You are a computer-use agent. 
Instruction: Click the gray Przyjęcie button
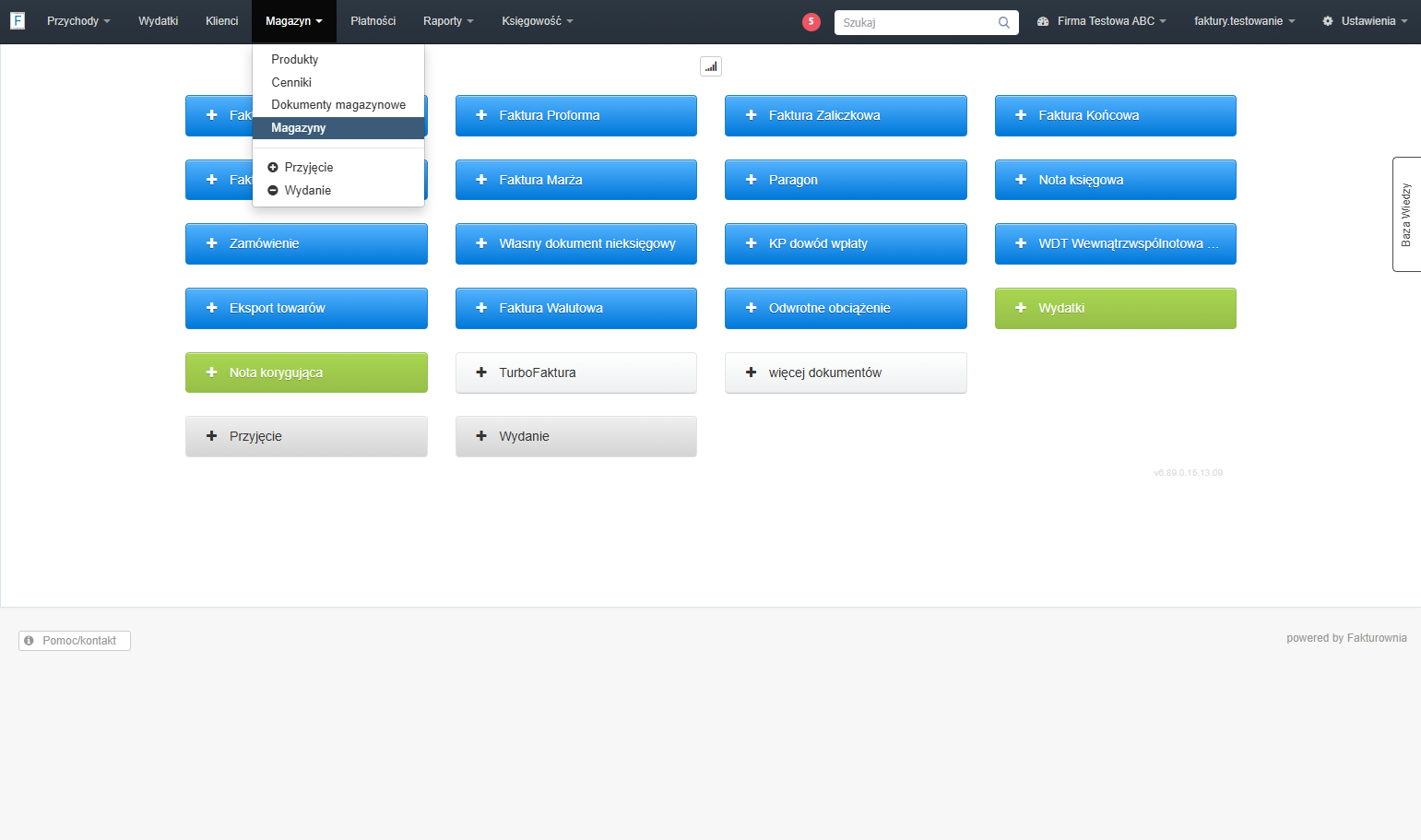pyautogui.click(x=306, y=436)
